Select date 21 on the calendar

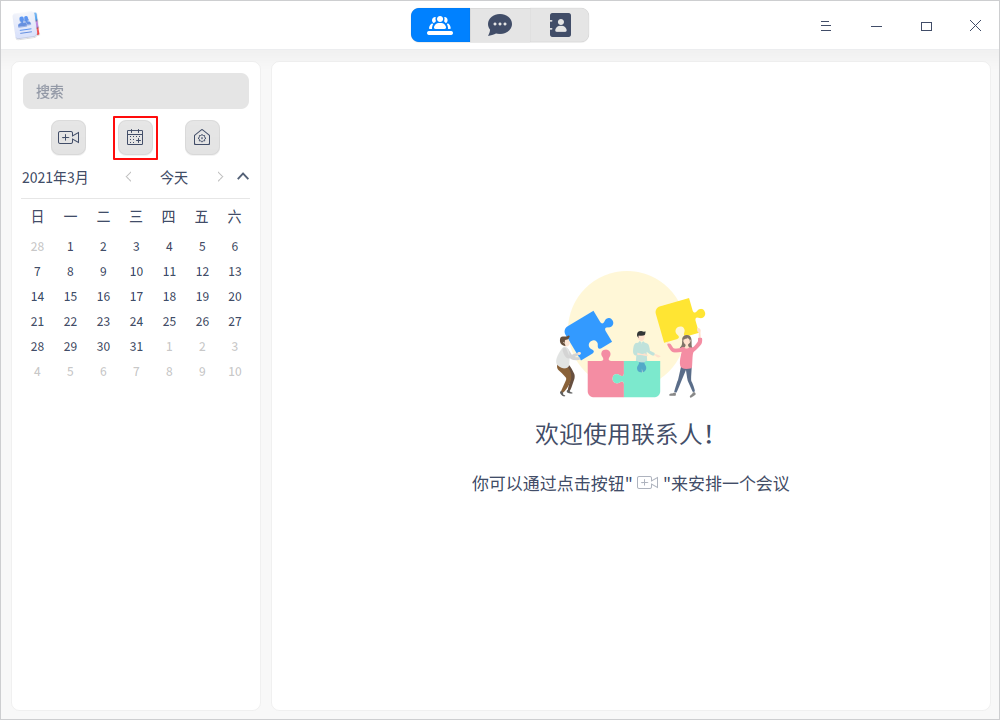[38, 321]
